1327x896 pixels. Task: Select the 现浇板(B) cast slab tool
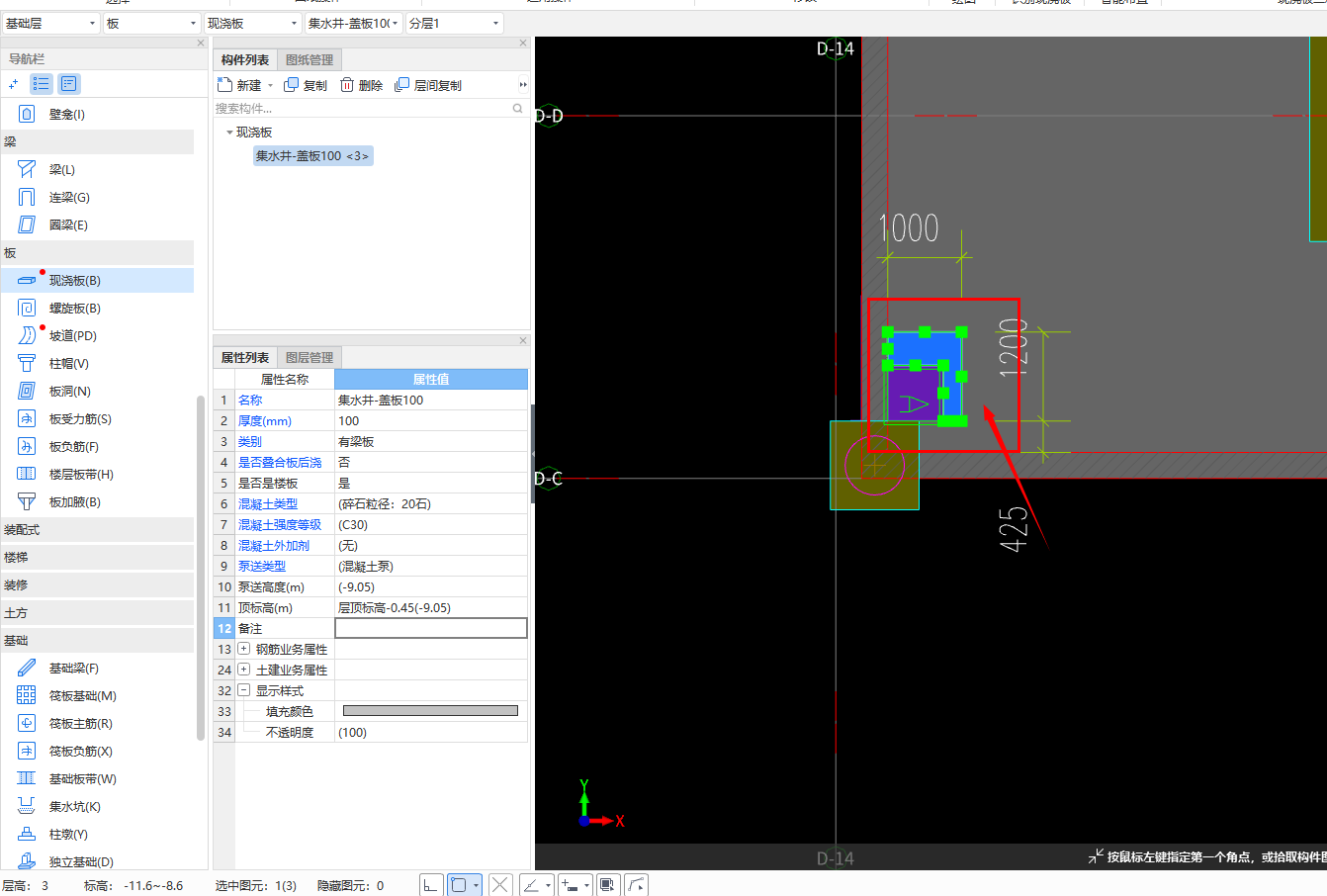[97, 281]
